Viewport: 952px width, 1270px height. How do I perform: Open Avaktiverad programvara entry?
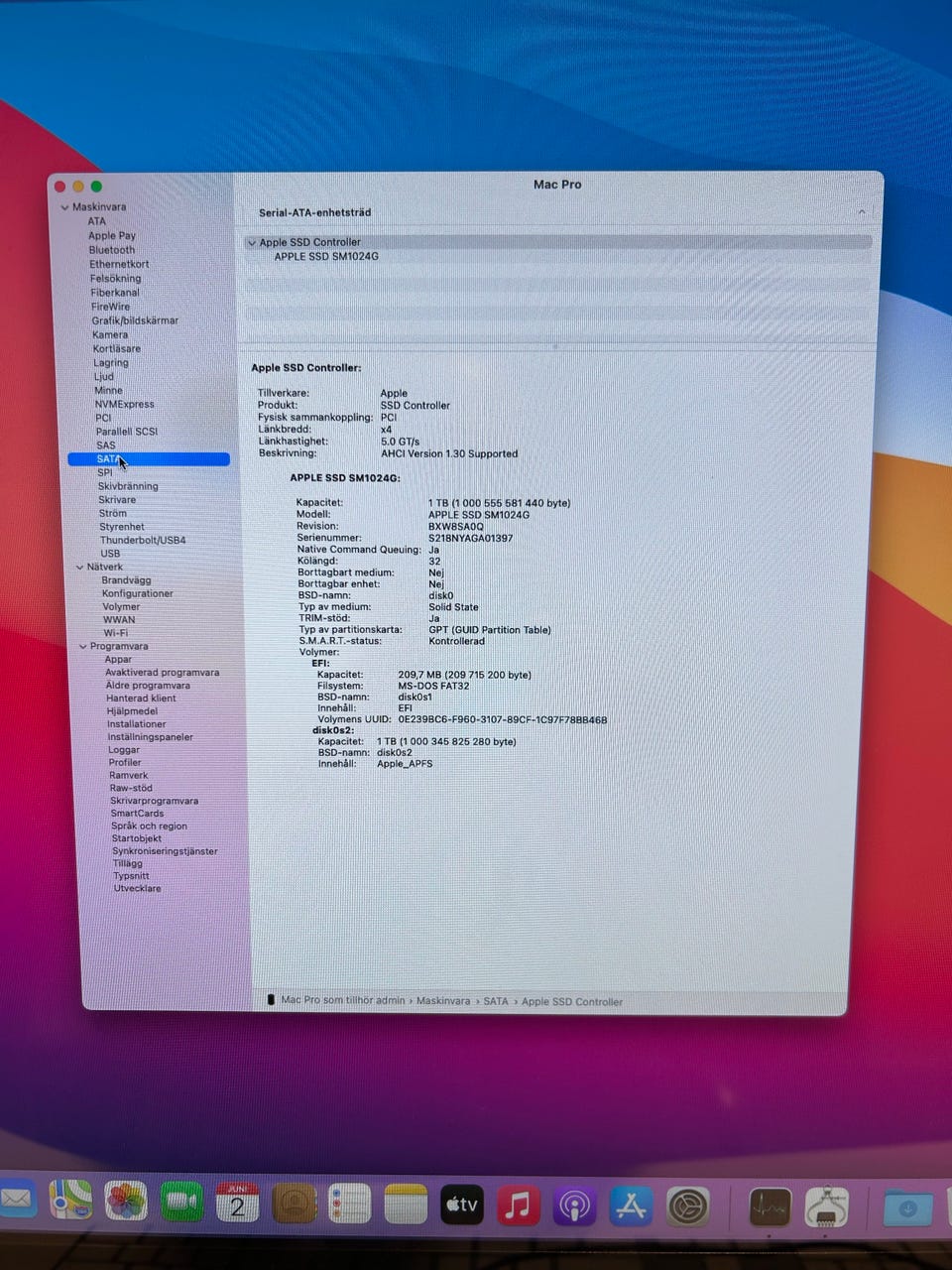click(163, 672)
